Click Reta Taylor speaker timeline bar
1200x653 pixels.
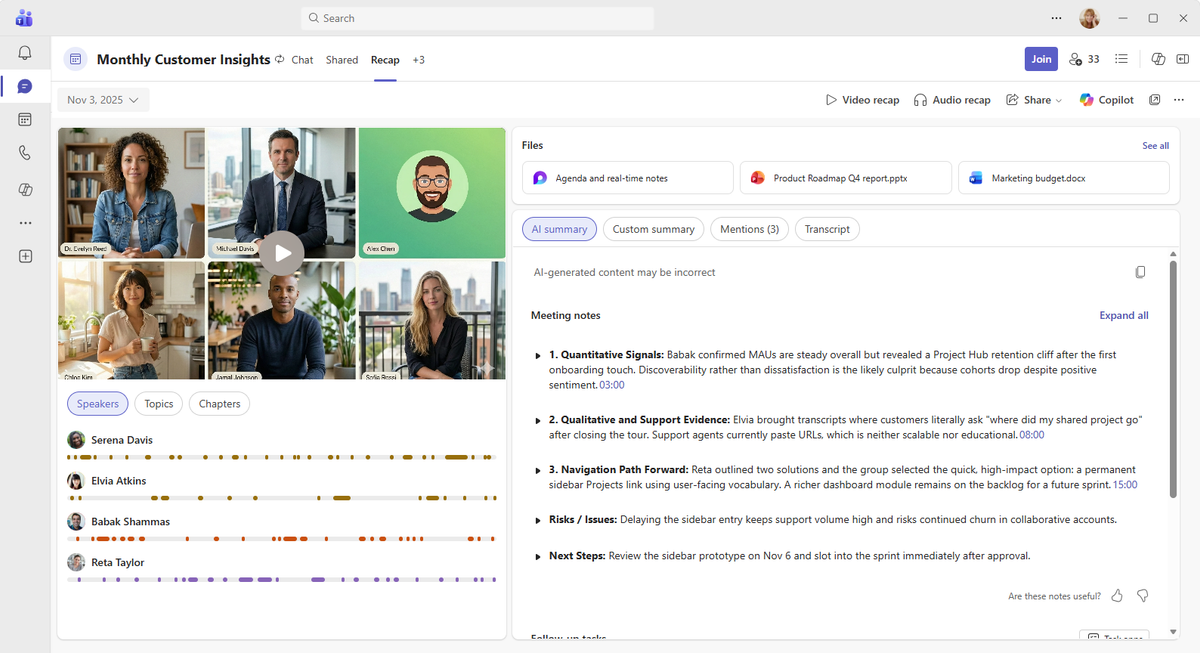(281, 580)
